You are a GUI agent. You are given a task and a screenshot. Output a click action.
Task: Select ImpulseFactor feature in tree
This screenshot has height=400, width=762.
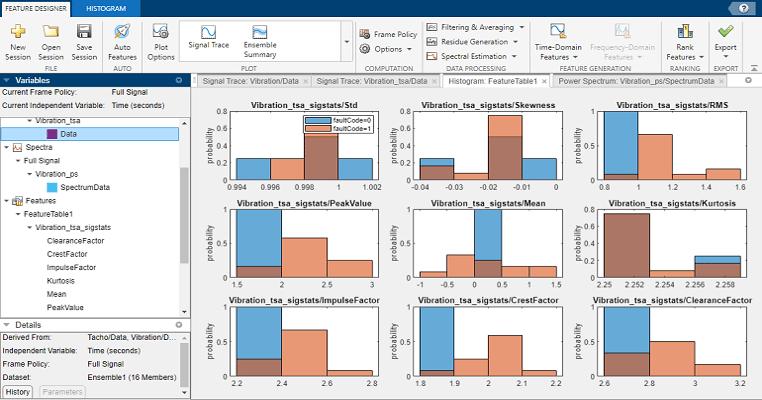coord(71,267)
